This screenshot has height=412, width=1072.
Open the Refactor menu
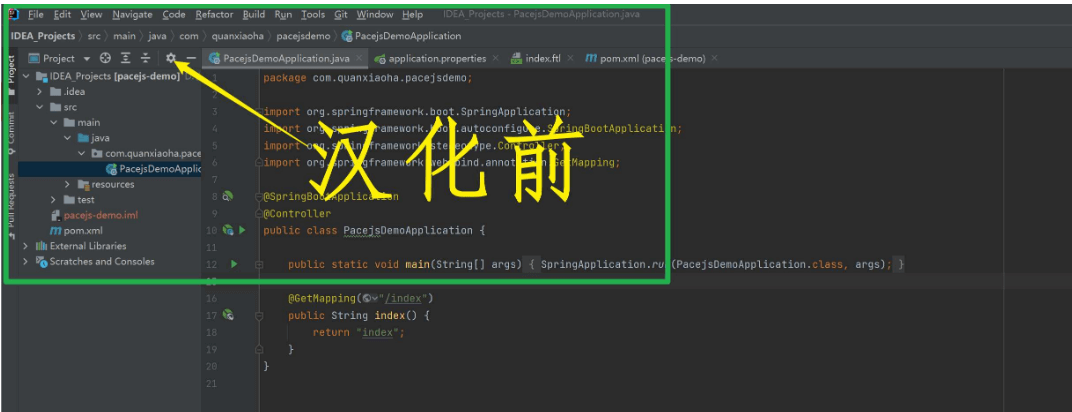[214, 14]
